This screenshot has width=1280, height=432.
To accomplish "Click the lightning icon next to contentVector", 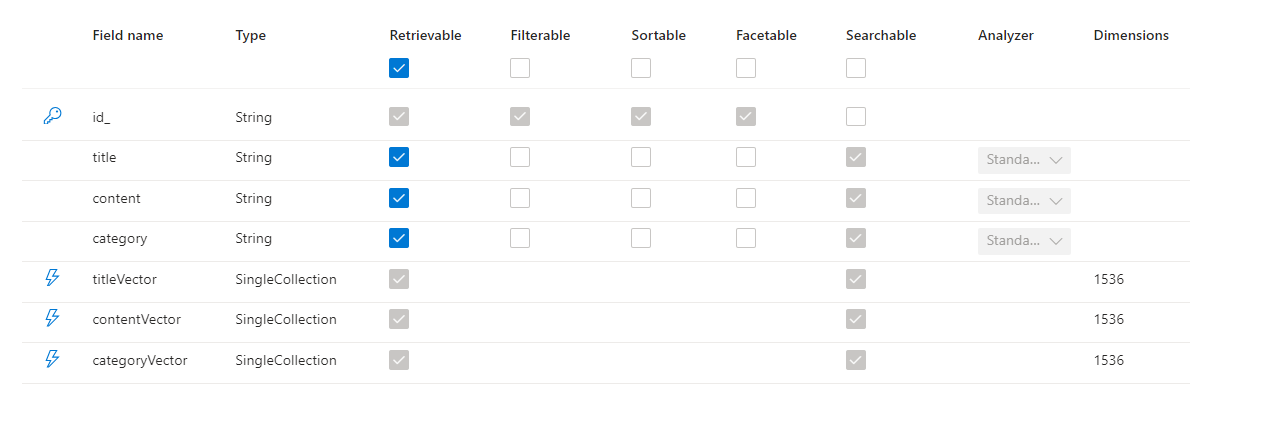I will (52, 319).
